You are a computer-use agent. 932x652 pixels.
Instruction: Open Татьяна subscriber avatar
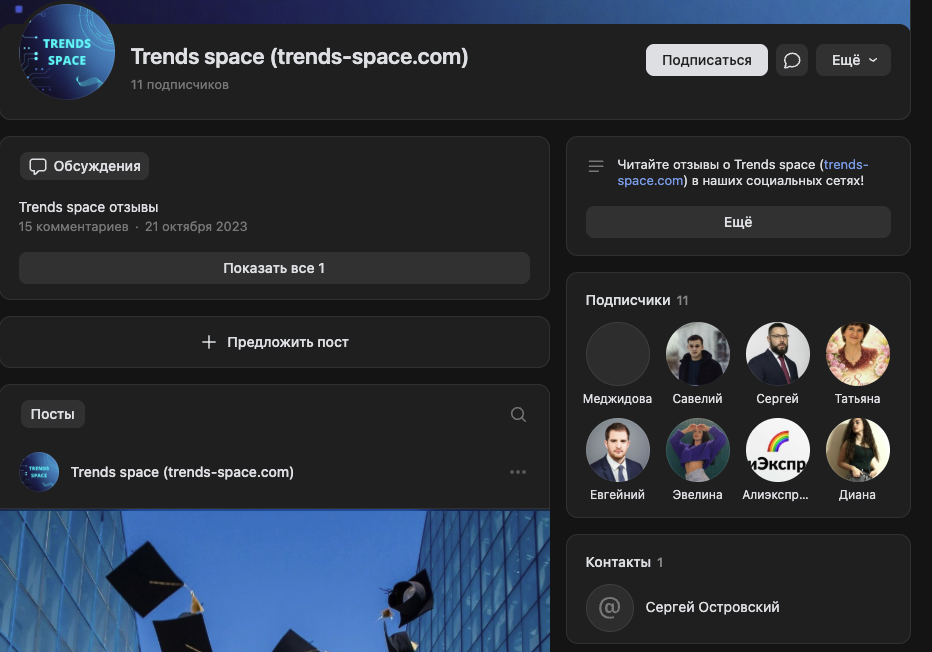point(858,354)
